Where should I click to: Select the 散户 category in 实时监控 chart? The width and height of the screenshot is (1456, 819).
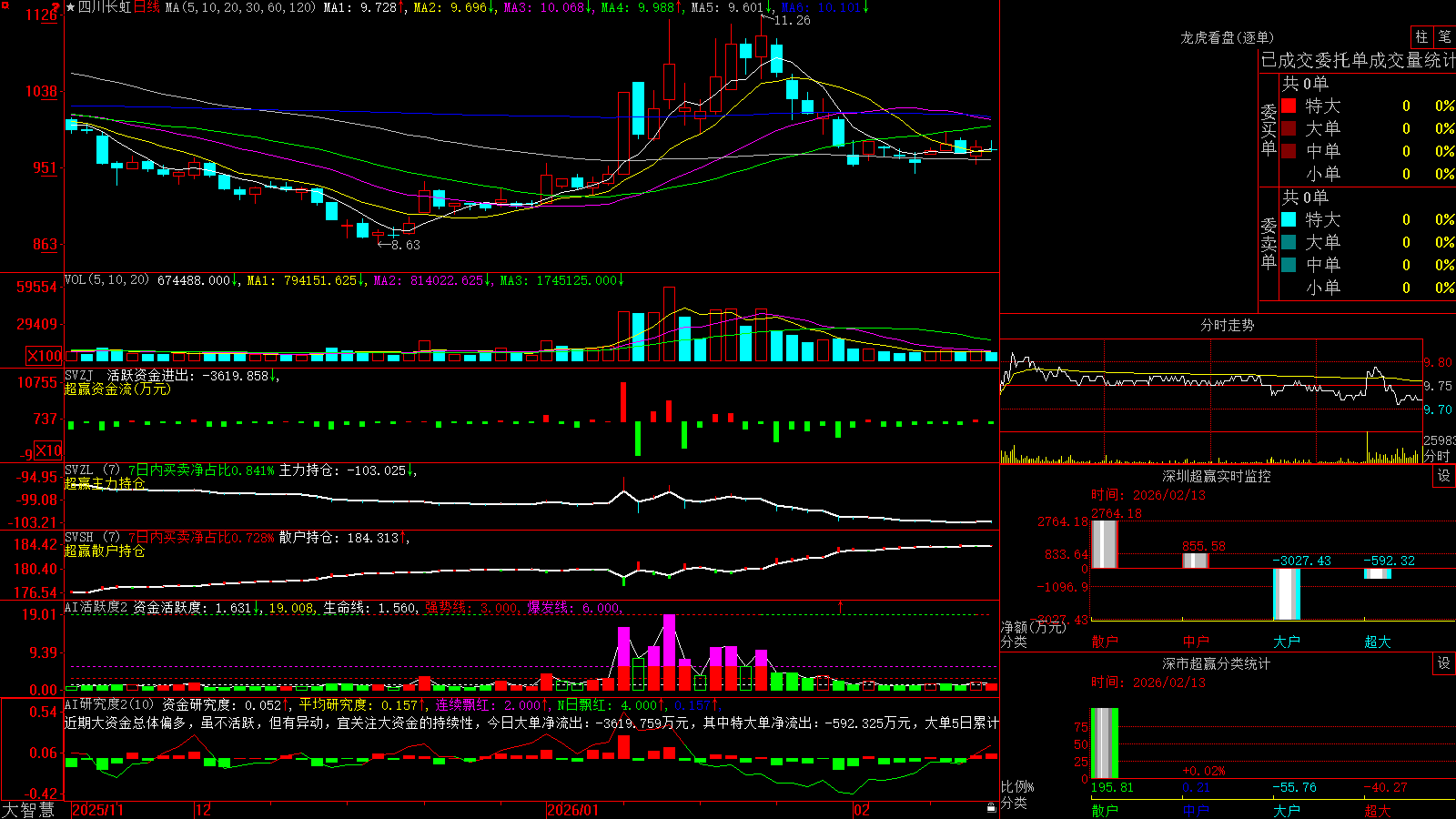1105,642
